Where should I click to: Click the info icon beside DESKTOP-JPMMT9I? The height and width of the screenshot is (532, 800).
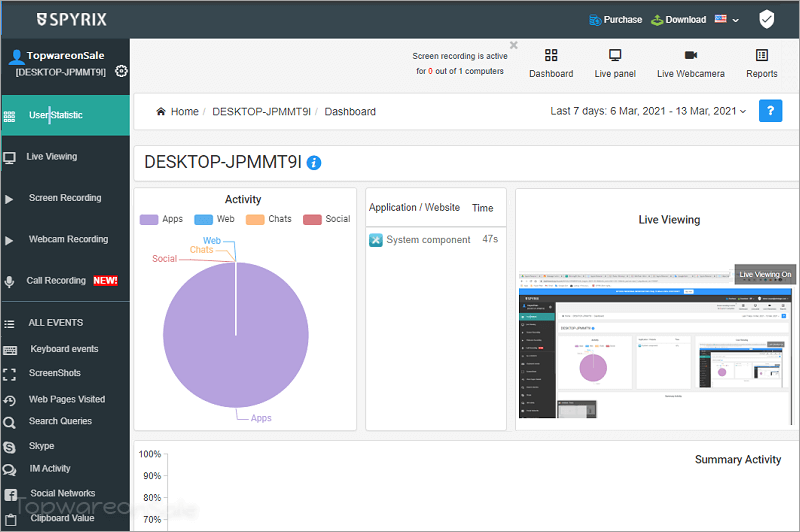coord(314,163)
